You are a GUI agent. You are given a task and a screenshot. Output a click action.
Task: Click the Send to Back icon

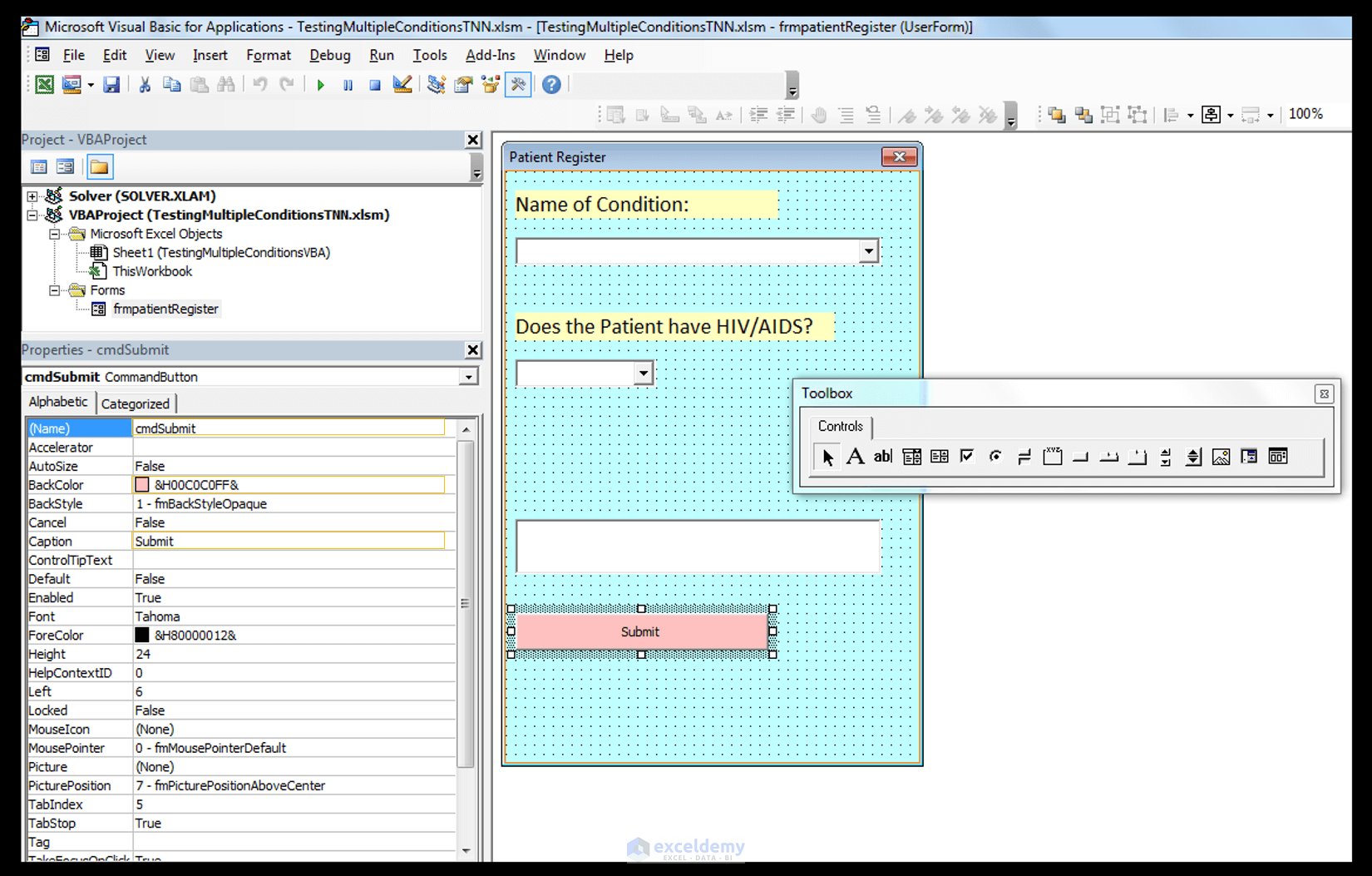pos(1083,115)
